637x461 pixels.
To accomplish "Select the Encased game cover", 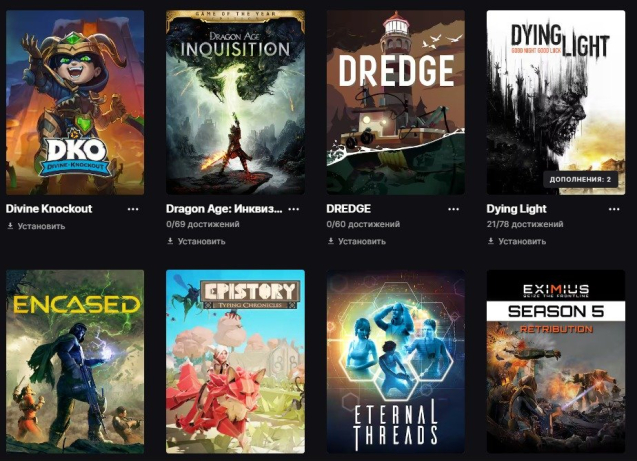I will pyautogui.click(x=75, y=361).
